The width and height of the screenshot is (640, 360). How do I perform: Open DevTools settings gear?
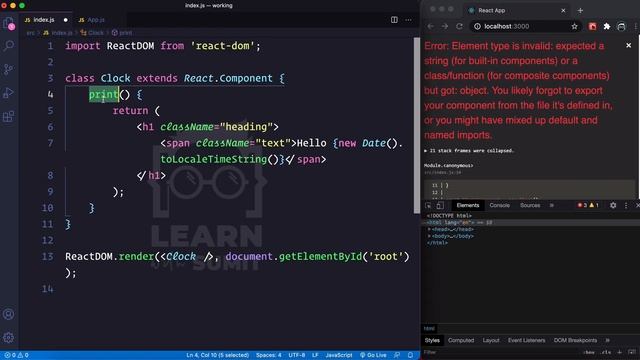[x=613, y=205]
